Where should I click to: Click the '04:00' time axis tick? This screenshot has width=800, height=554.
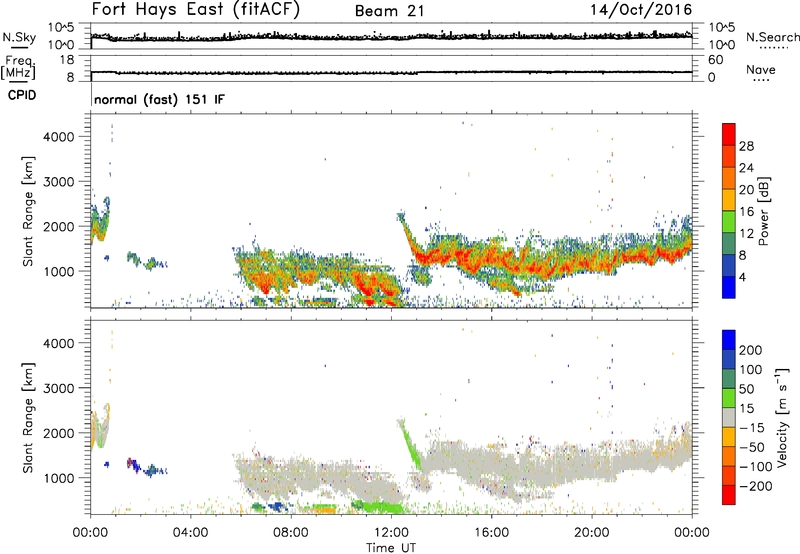[190, 533]
